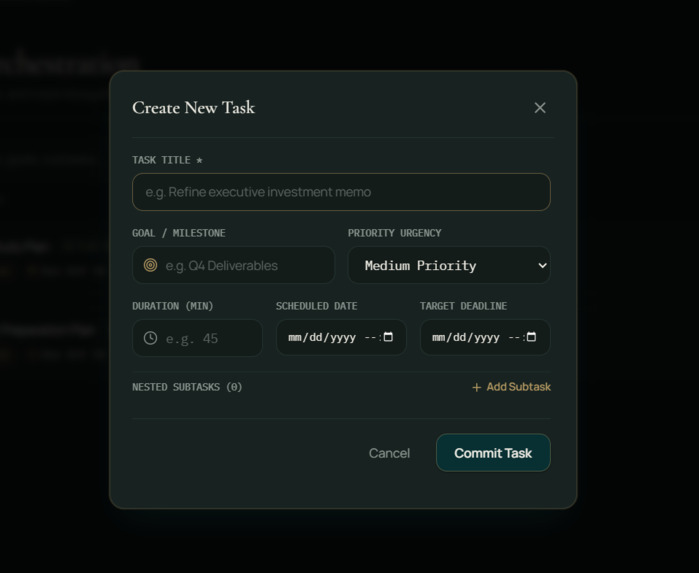Click the Target Deadline date field
This screenshot has width=699, height=573.
[x=485, y=338]
